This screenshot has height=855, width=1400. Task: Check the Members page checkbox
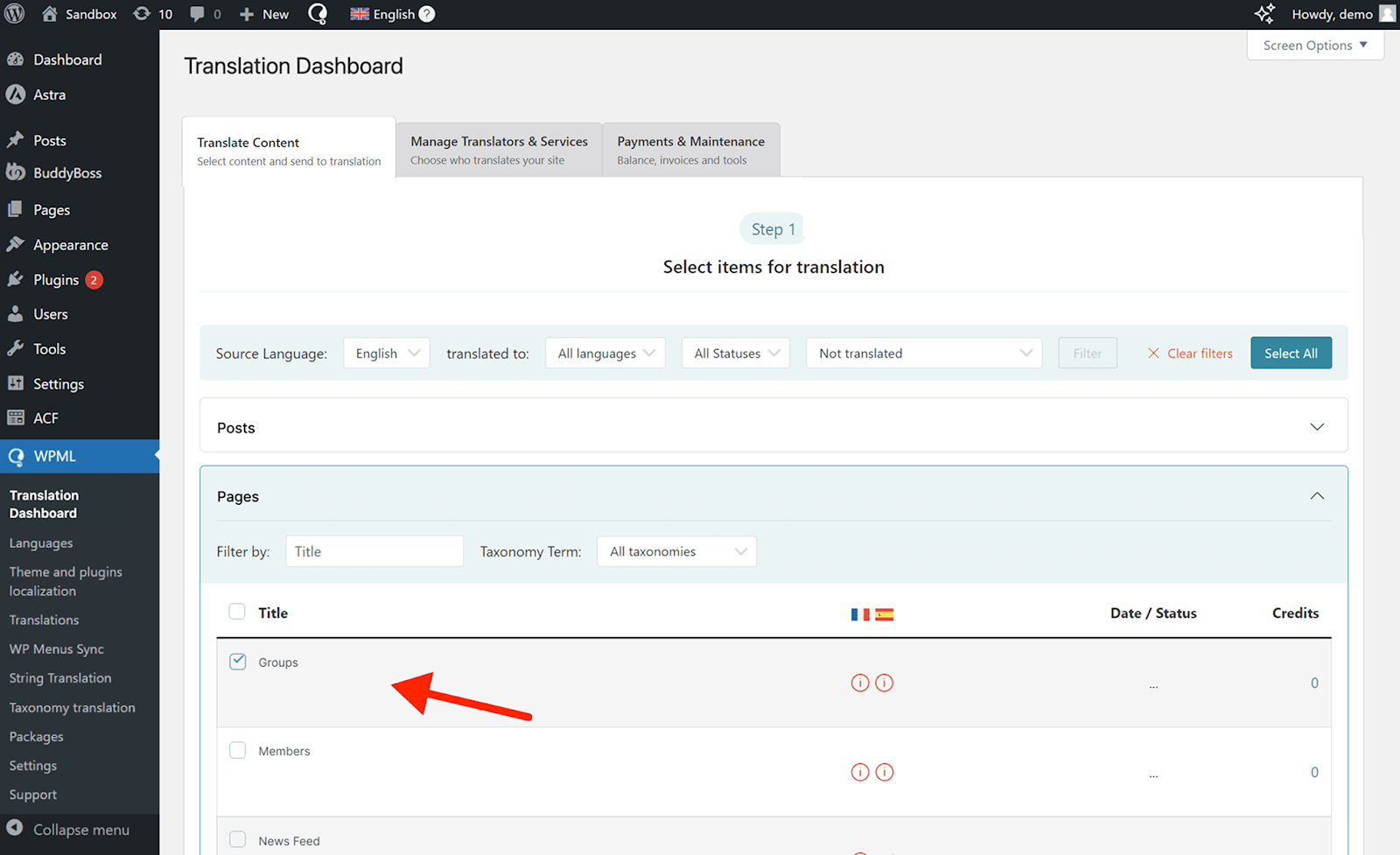238,750
